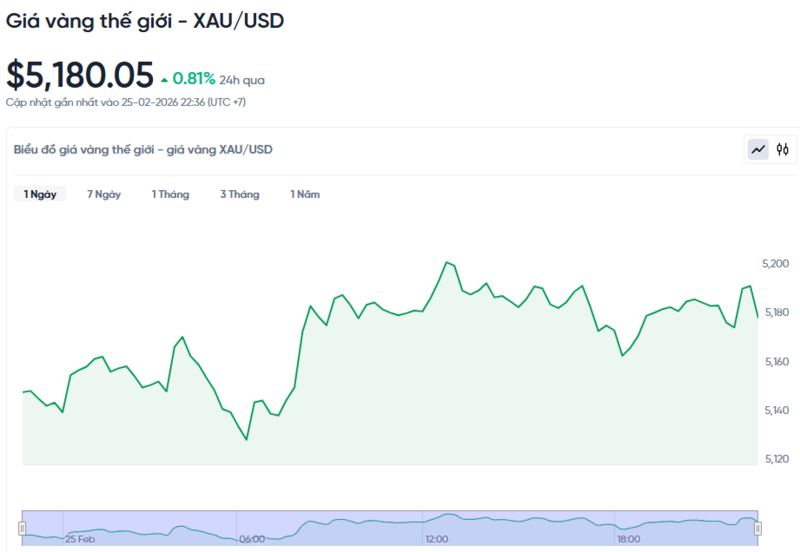The height and width of the screenshot is (552, 800).
Task: Click the 18:00 mark in the navigator
Action: point(628,539)
